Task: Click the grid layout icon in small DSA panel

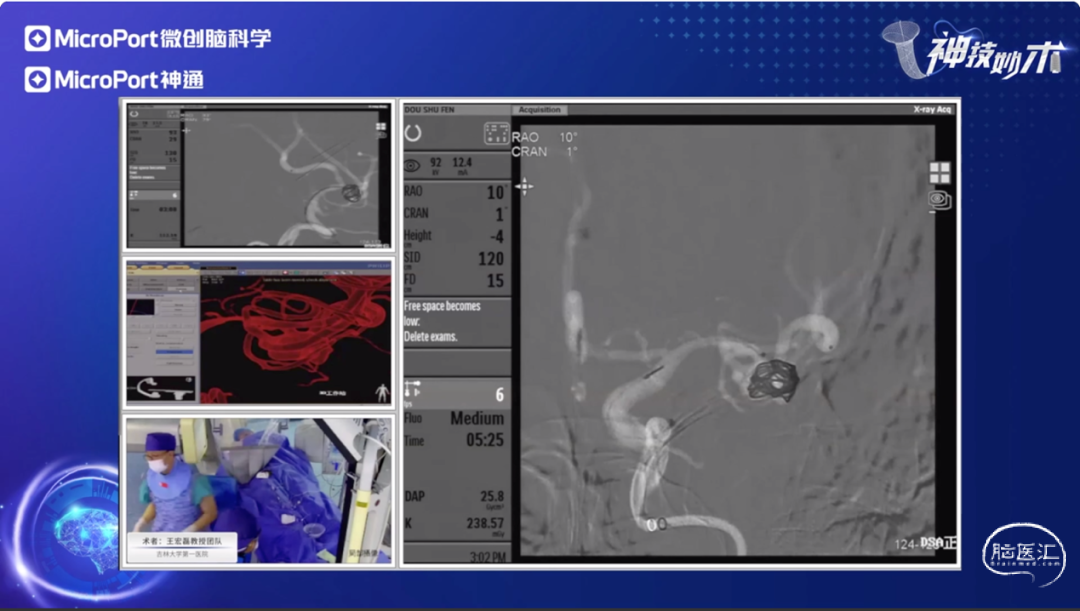Action: point(381,127)
